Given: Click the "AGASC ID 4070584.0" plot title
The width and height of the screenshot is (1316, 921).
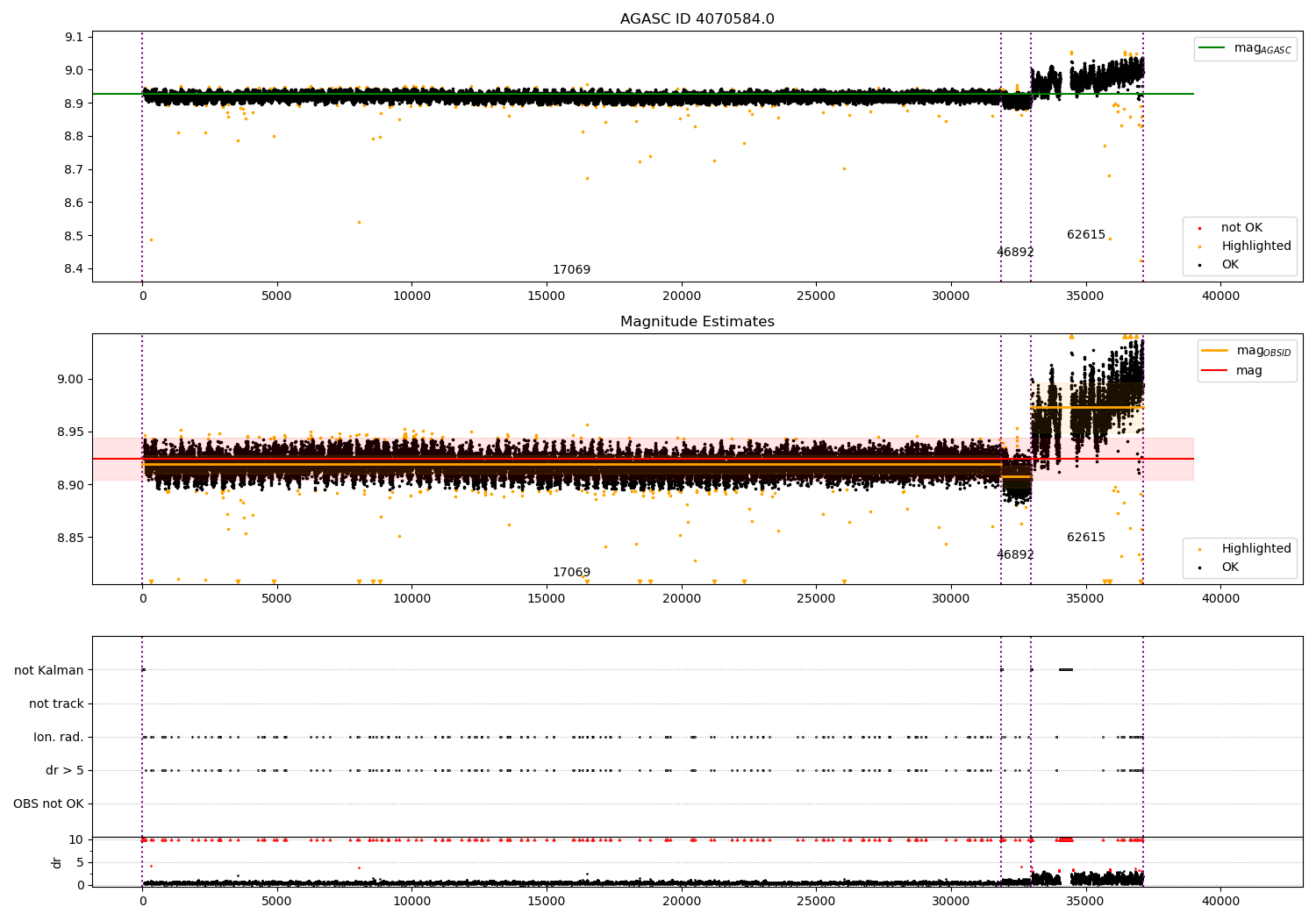Looking at the screenshot, I should click(697, 19).
